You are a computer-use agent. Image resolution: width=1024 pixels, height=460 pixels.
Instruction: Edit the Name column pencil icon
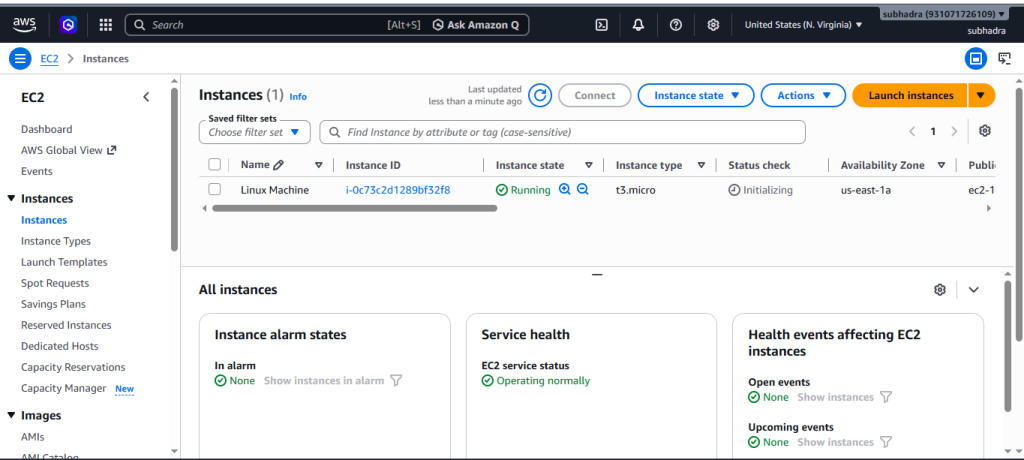278,165
